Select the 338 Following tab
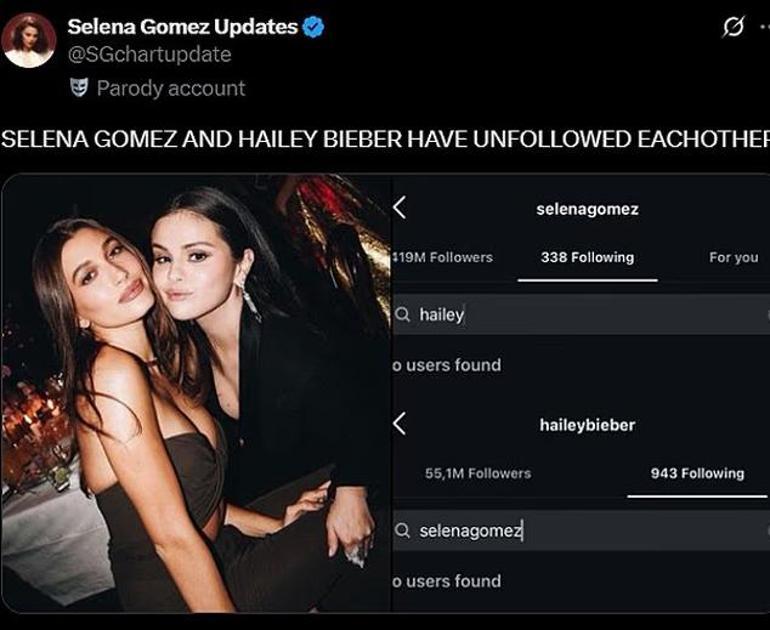 [587, 257]
